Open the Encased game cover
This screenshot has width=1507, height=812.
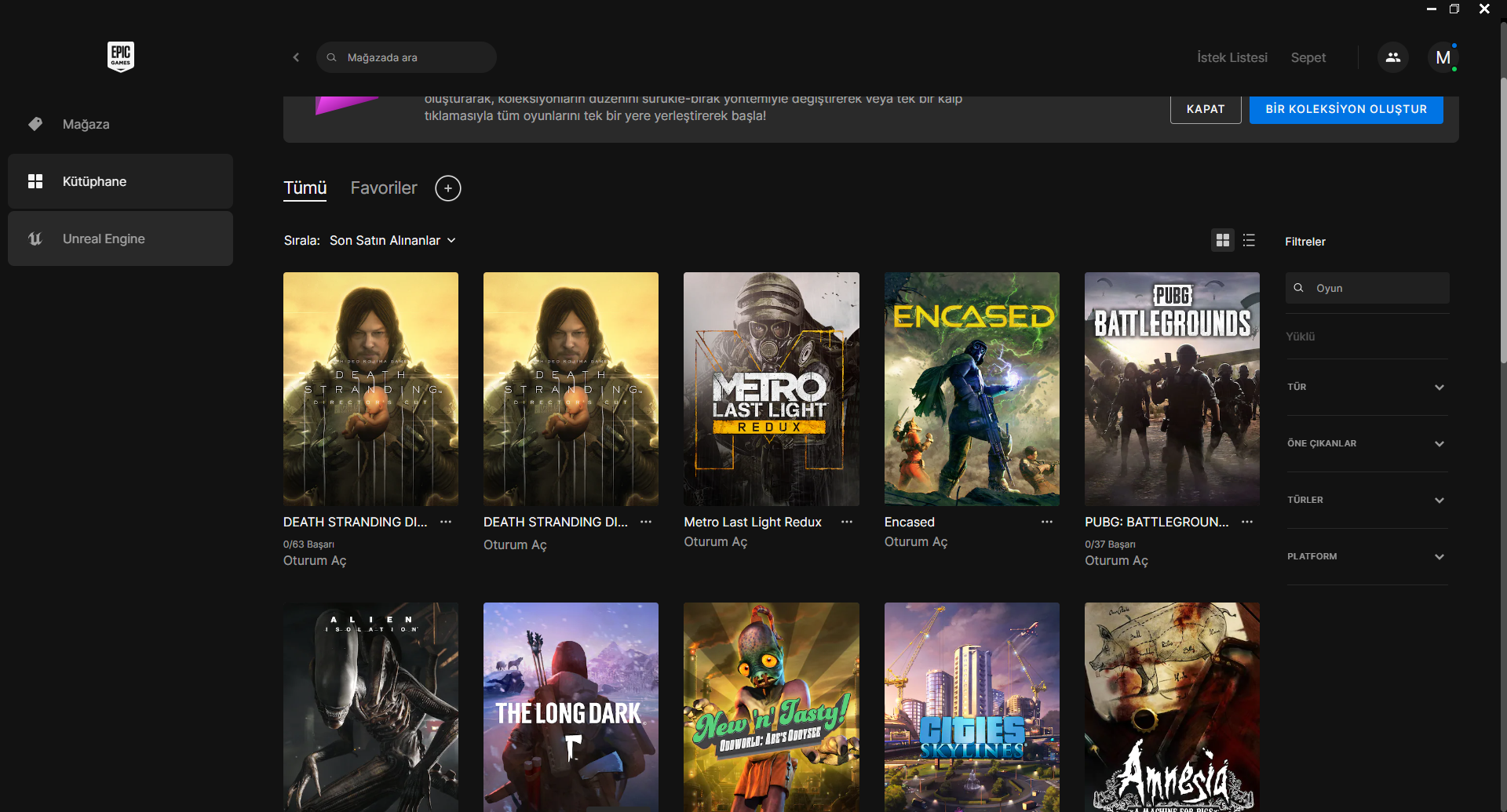pyautogui.click(x=972, y=389)
